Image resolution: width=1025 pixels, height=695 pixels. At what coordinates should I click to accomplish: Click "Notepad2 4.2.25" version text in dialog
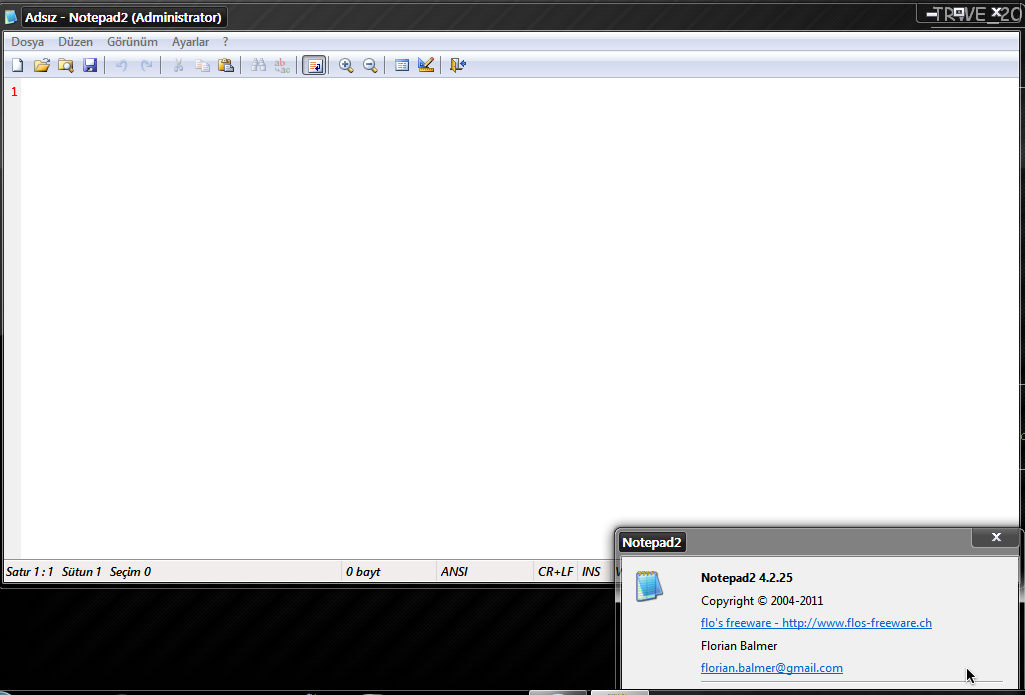coord(747,578)
